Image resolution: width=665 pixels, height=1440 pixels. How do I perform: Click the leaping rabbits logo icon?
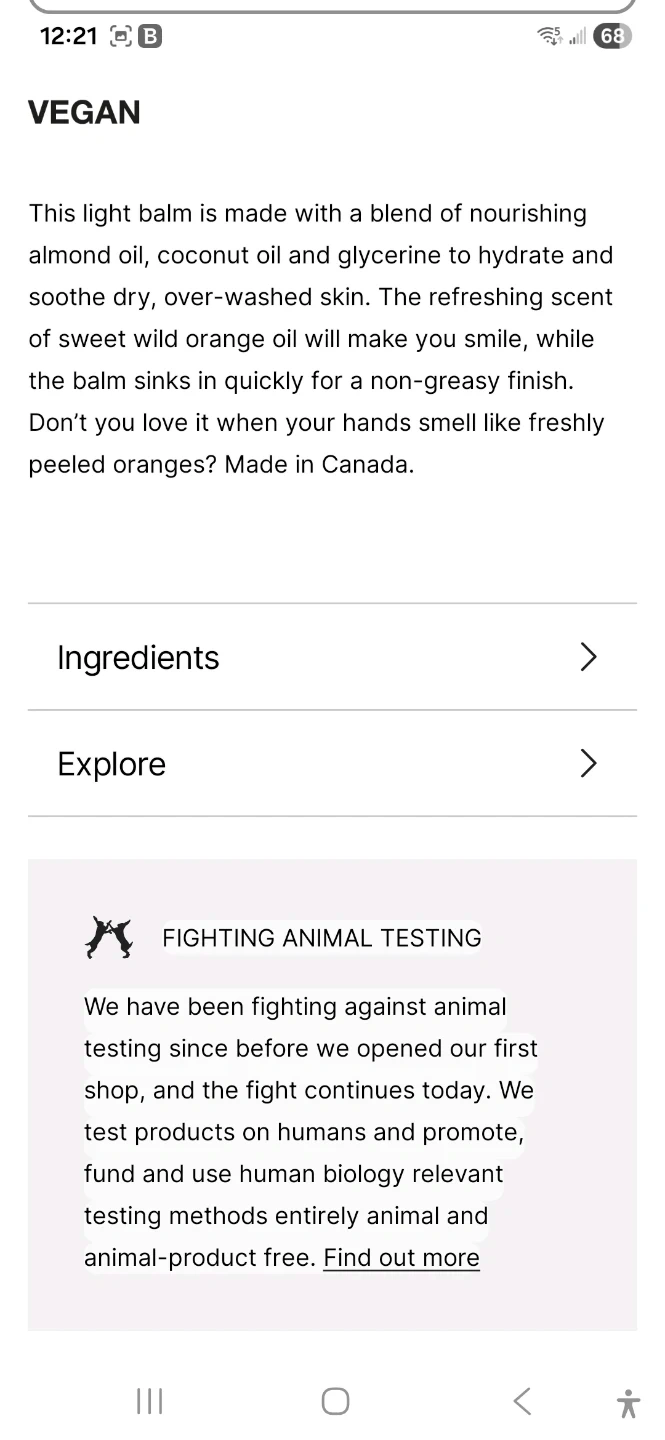109,938
